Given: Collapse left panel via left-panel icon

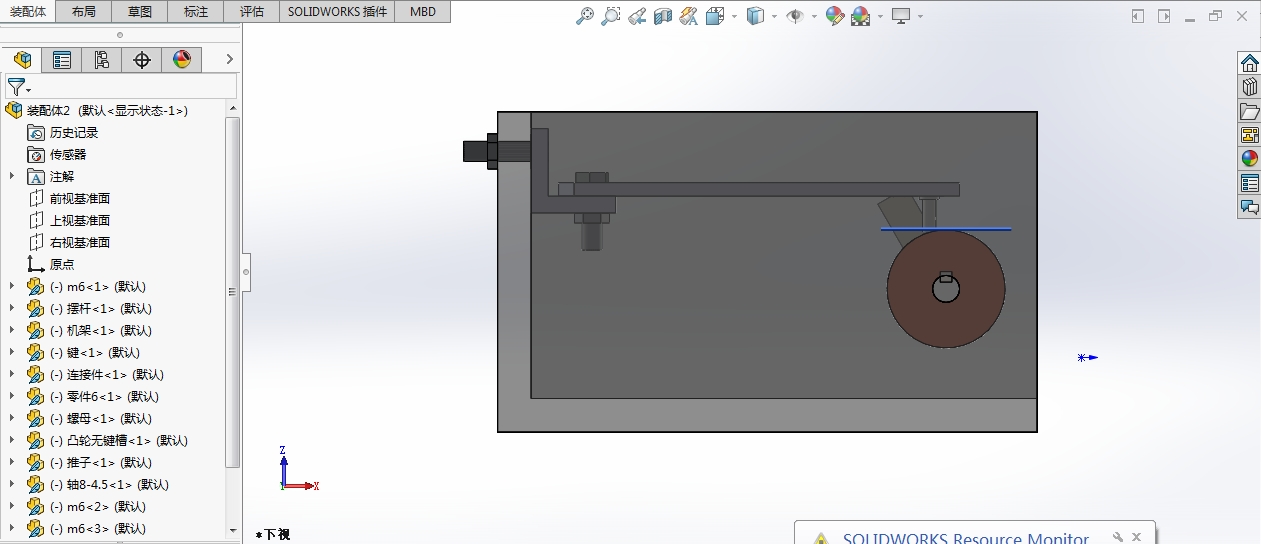Looking at the screenshot, I should tap(1138, 16).
